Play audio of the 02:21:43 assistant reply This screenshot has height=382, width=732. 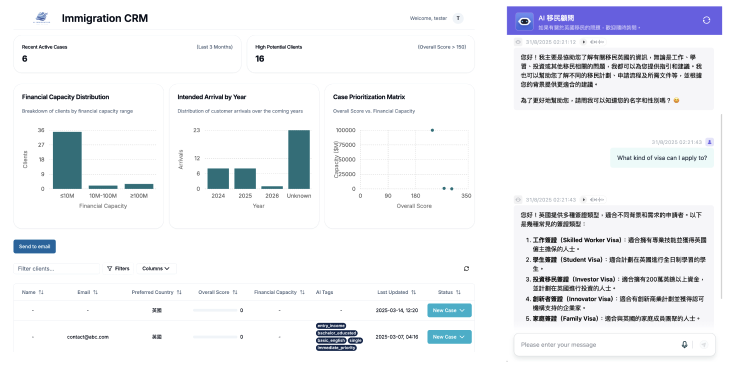[584, 199]
